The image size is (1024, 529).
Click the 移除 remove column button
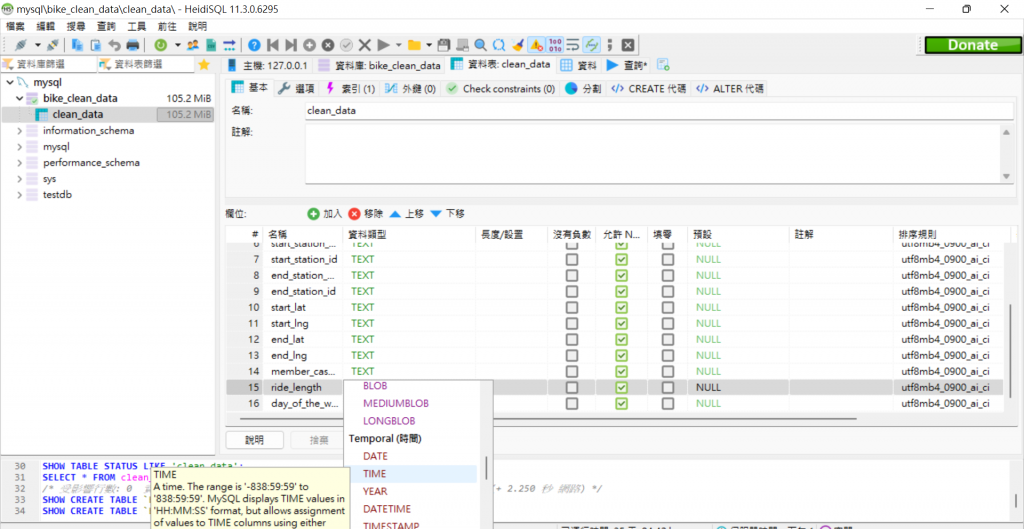click(x=366, y=214)
